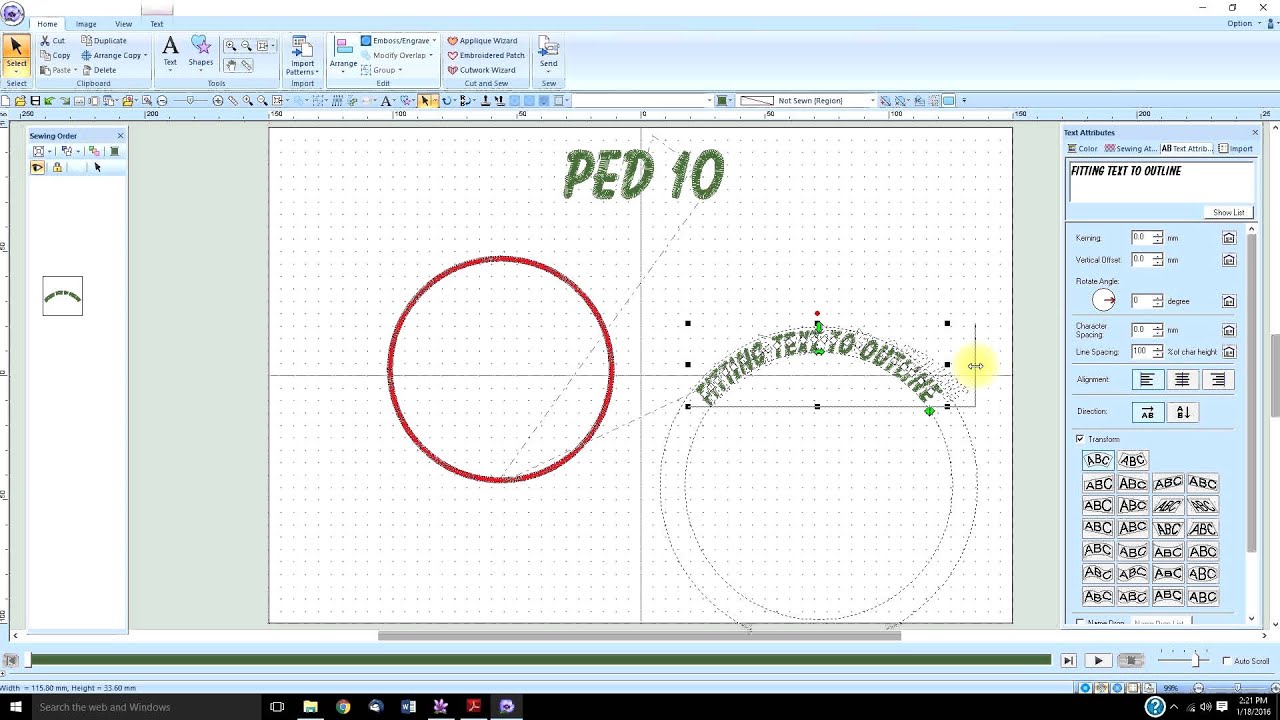Switch to the Home ribbon tab

(x=47, y=24)
